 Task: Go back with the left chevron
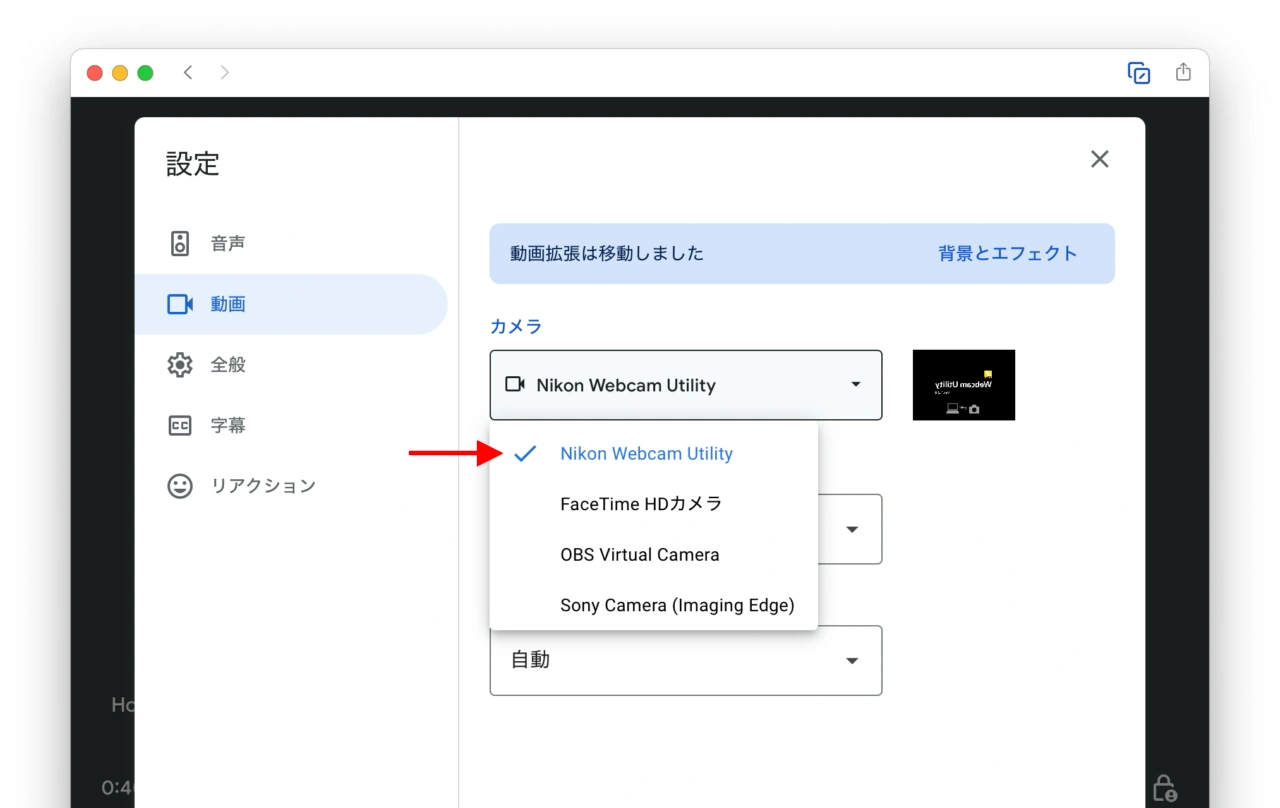tap(188, 72)
